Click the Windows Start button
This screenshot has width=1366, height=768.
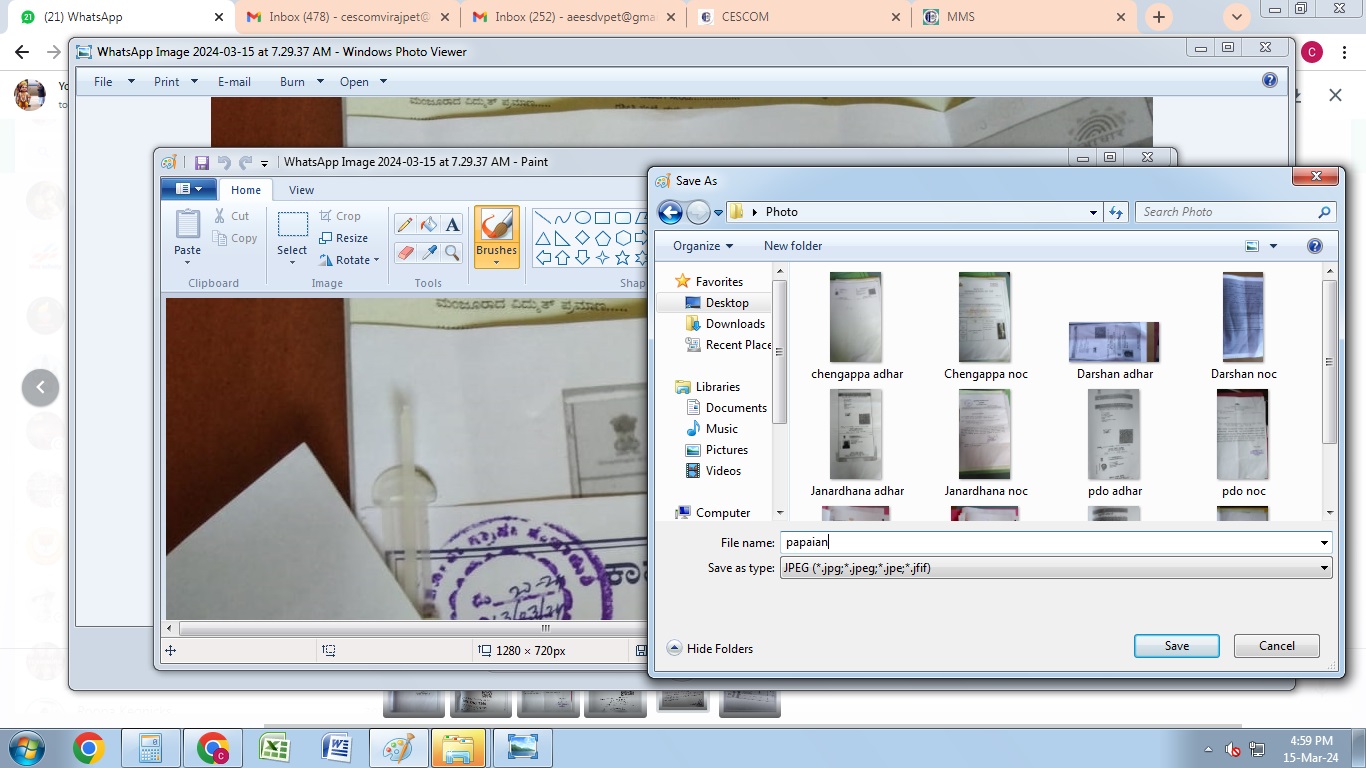point(26,748)
